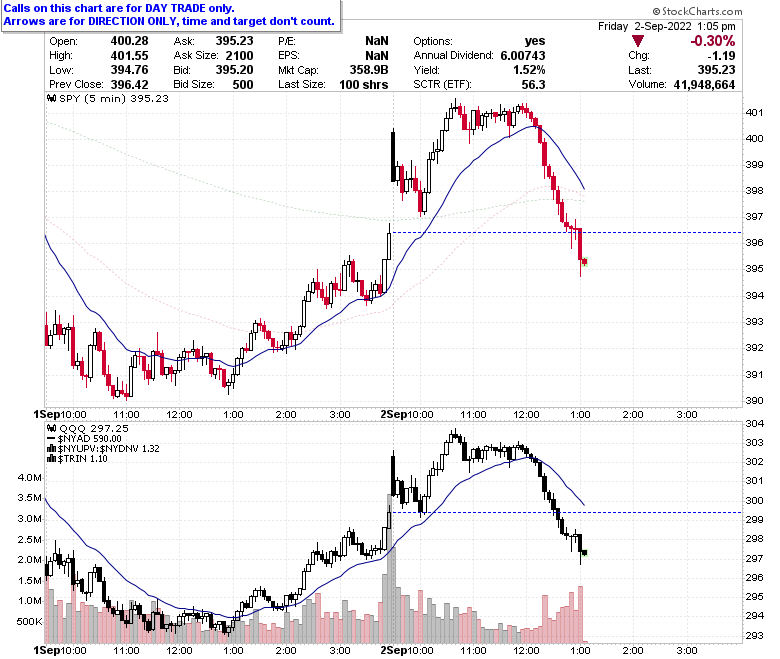Click the date 'Friday 2-Sep-2022 1:05 pm'
Image resolution: width=780 pixels, height=659 pixels.
[667, 26]
